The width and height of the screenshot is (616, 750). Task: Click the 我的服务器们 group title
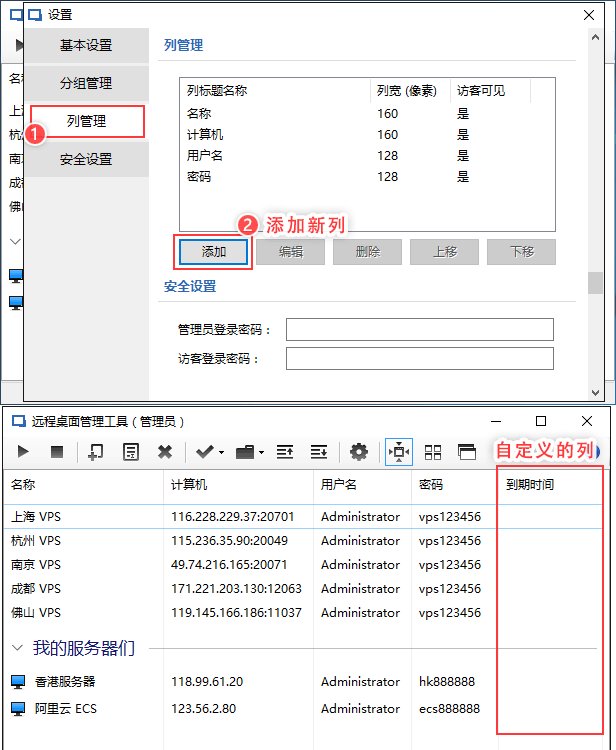(84, 648)
